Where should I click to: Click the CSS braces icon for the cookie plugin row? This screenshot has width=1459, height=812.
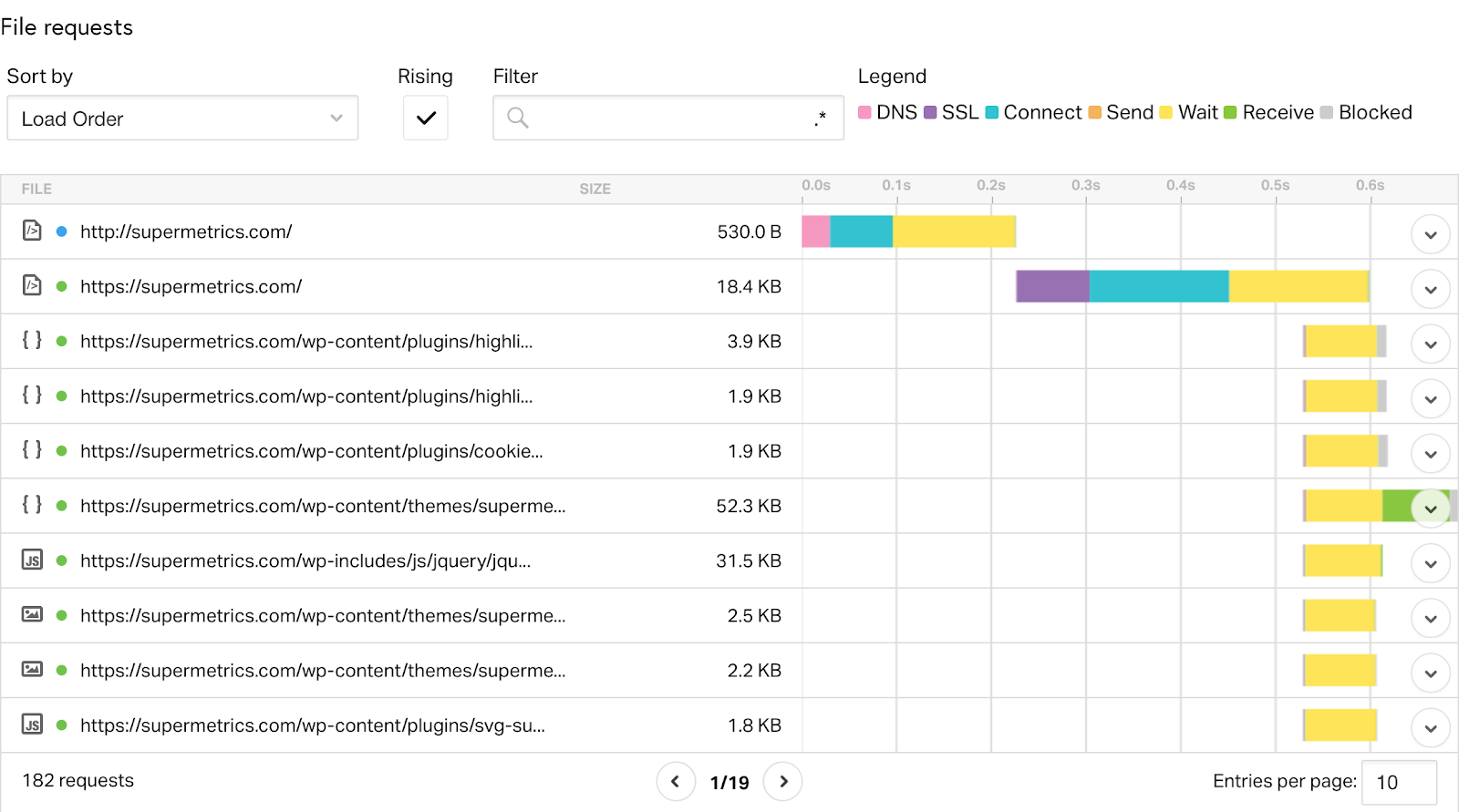pos(32,449)
